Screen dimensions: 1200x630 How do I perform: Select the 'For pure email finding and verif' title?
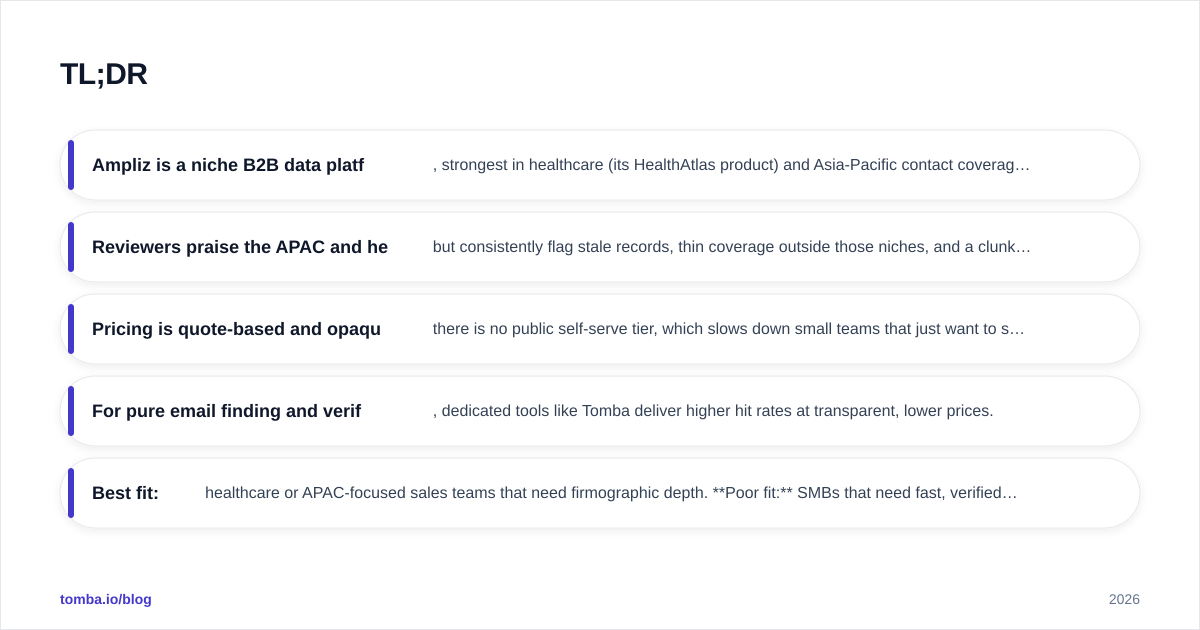point(226,411)
